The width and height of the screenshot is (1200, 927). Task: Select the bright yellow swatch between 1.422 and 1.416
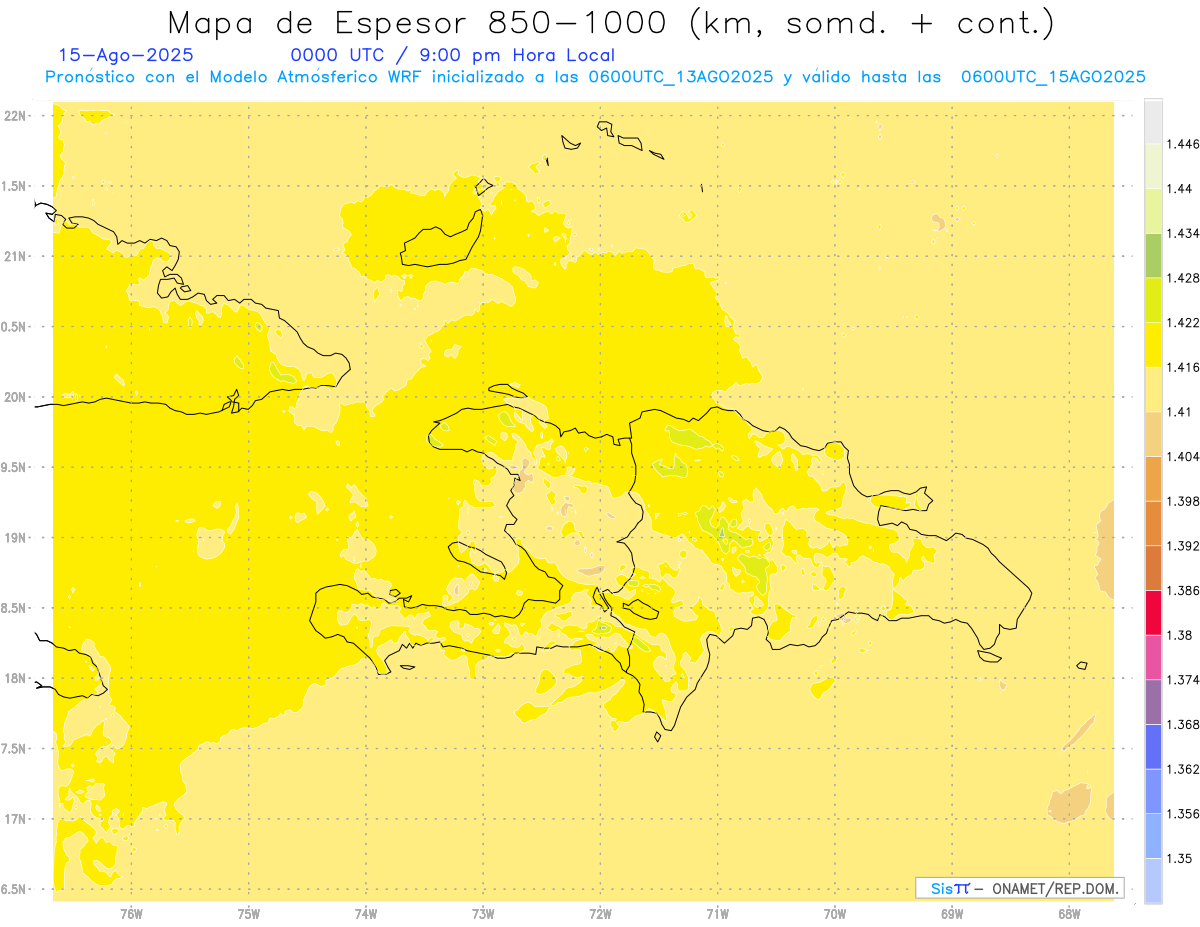1152,344
